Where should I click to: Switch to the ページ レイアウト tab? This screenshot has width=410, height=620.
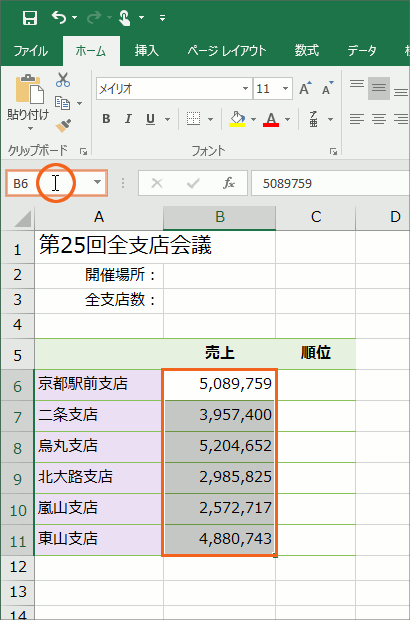(227, 51)
